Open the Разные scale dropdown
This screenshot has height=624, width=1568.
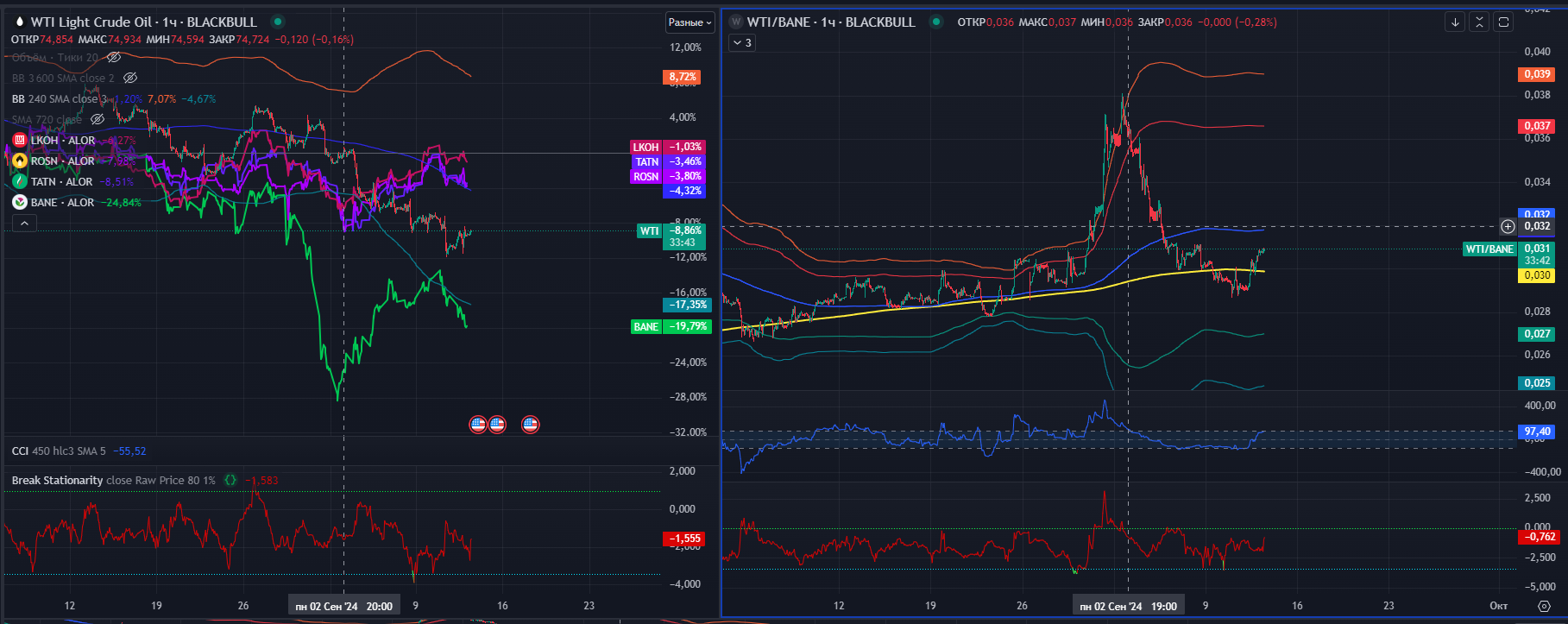(x=690, y=22)
